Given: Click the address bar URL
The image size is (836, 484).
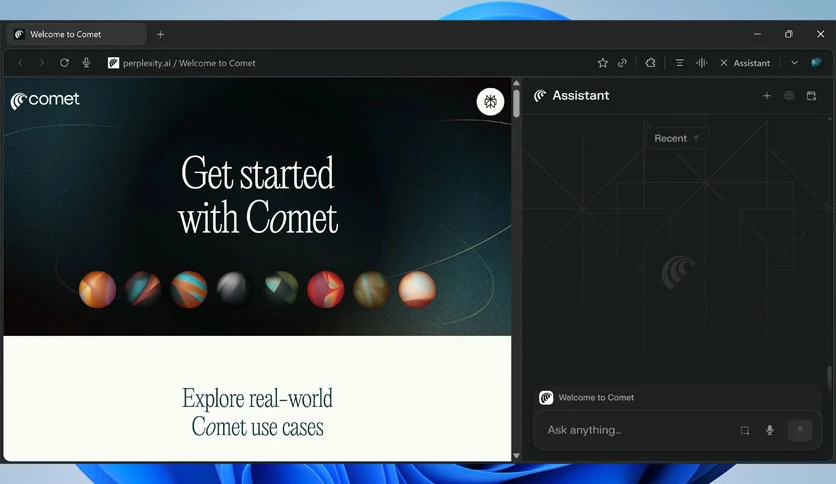Looking at the screenshot, I should coord(189,63).
